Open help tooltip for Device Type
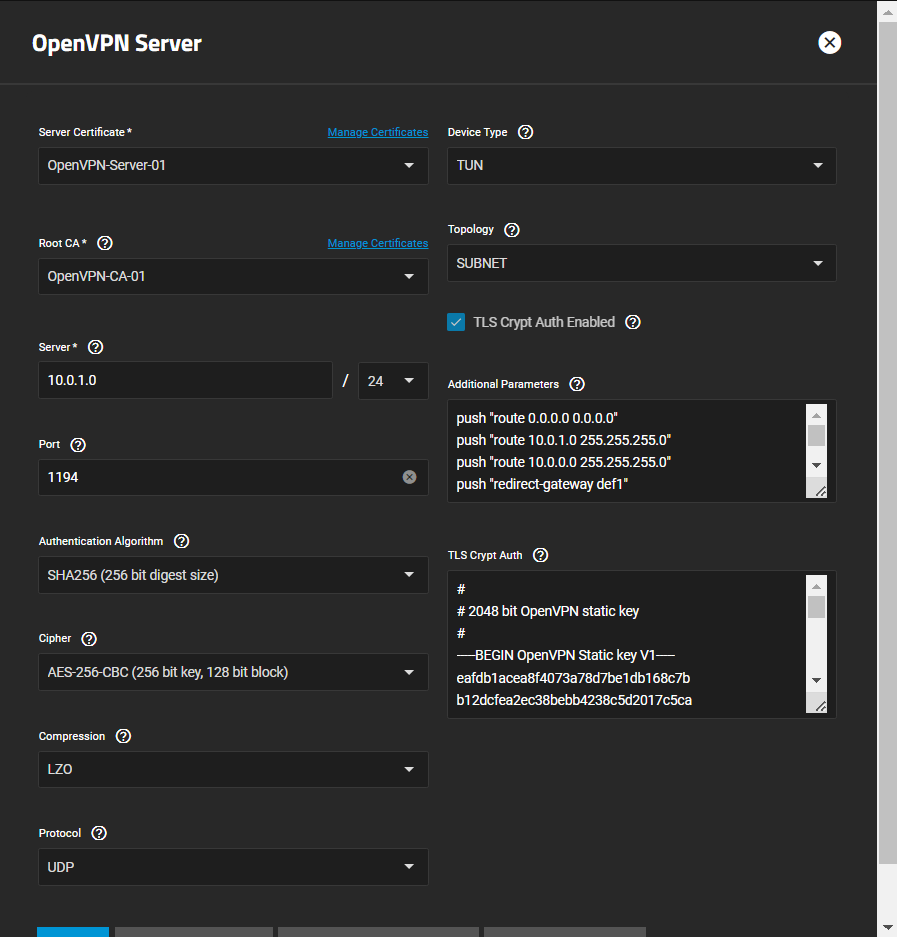 (525, 132)
